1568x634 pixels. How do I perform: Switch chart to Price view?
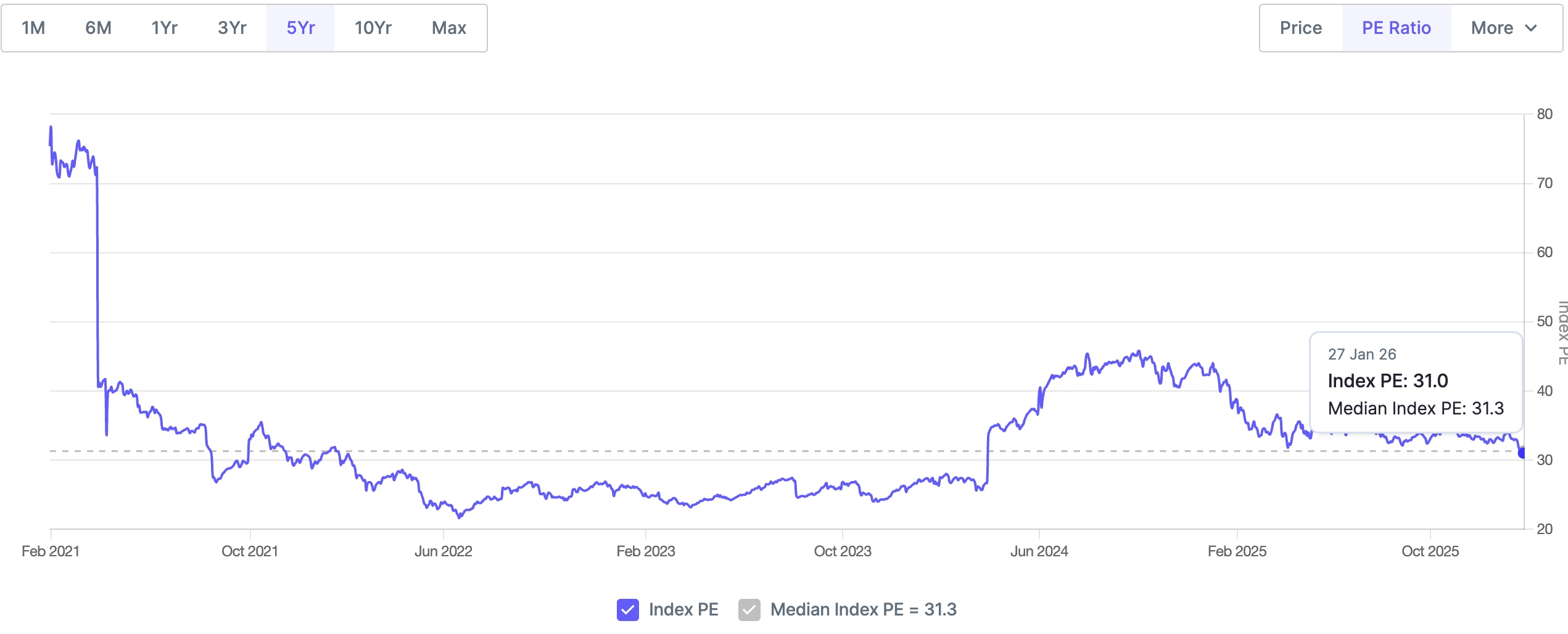point(1300,28)
